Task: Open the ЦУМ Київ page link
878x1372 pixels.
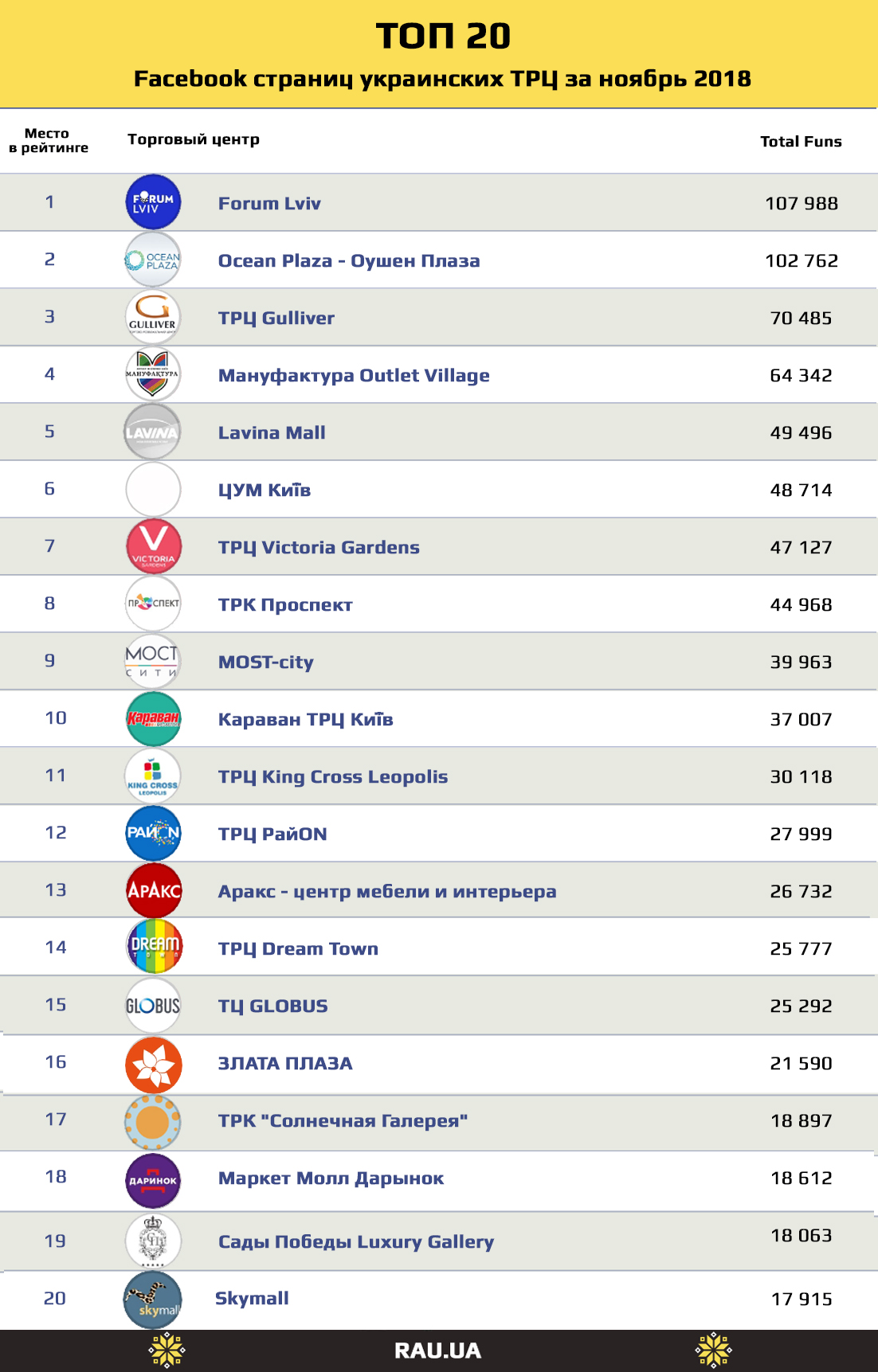Action: click(265, 490)
